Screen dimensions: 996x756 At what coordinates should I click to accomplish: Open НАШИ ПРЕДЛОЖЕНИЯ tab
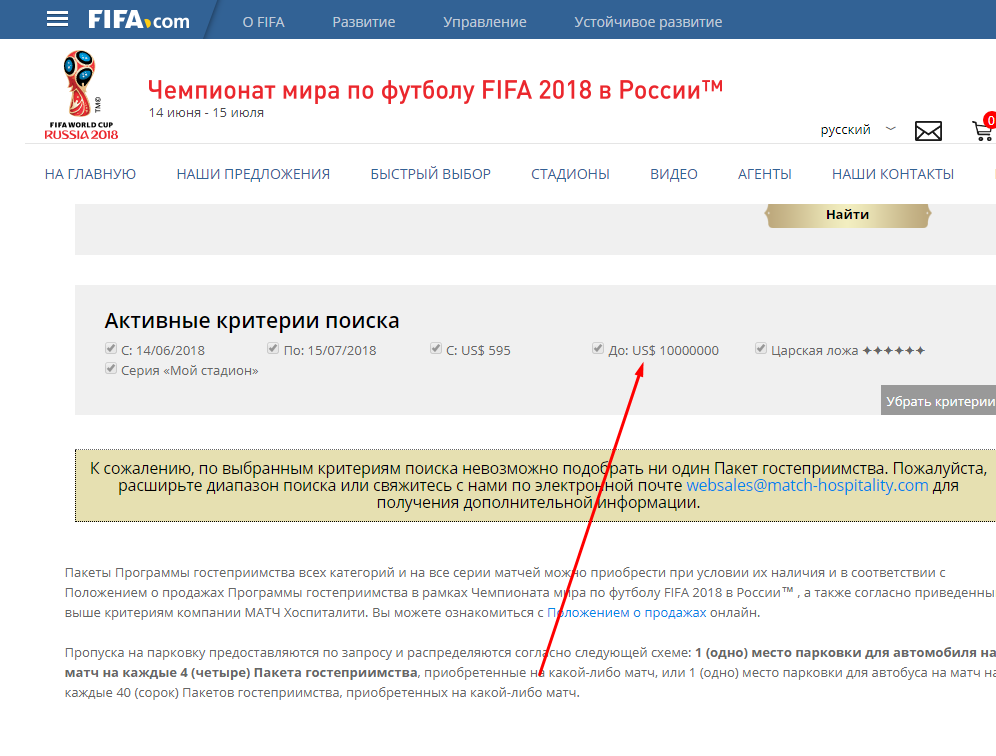[x=253, y=174]
